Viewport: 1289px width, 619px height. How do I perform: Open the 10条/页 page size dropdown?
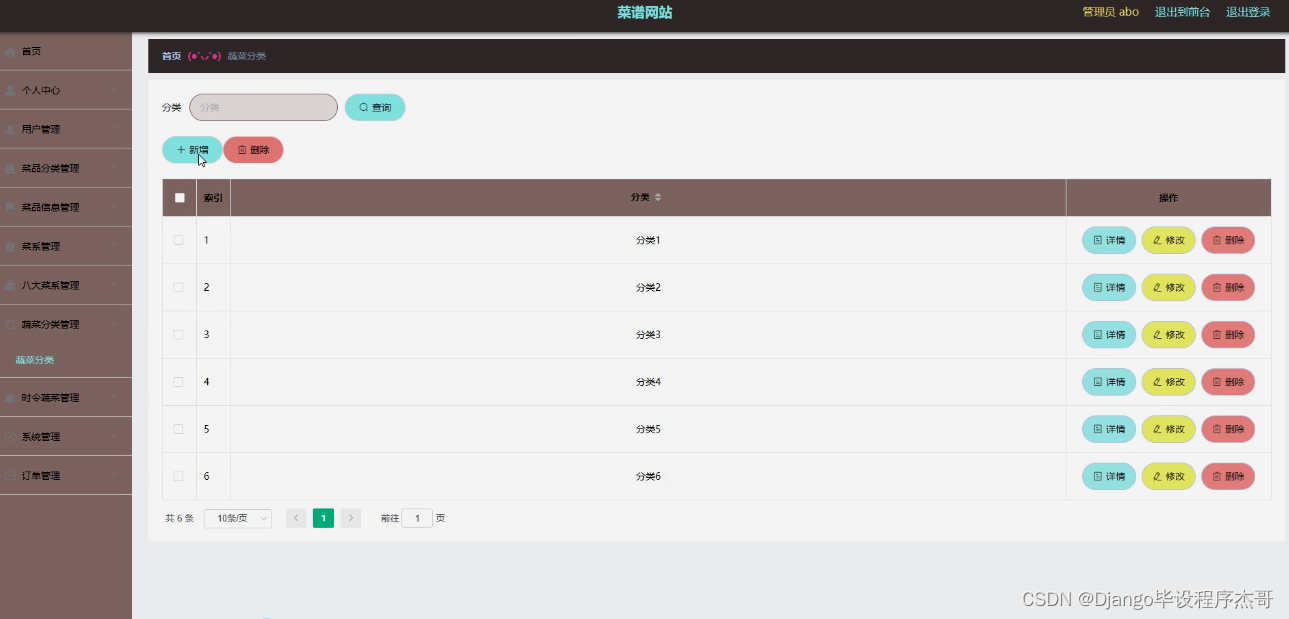point(238,518)
